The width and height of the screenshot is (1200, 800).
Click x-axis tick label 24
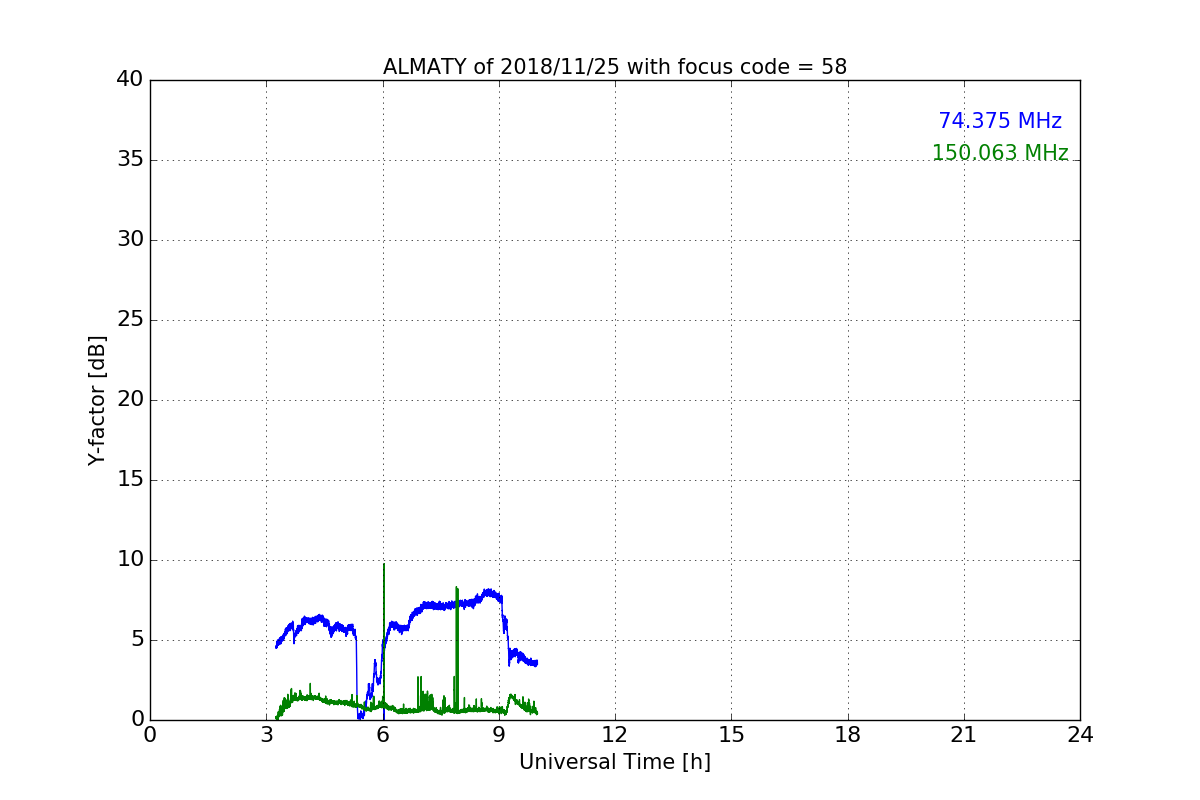click(x=1080, y=735)
